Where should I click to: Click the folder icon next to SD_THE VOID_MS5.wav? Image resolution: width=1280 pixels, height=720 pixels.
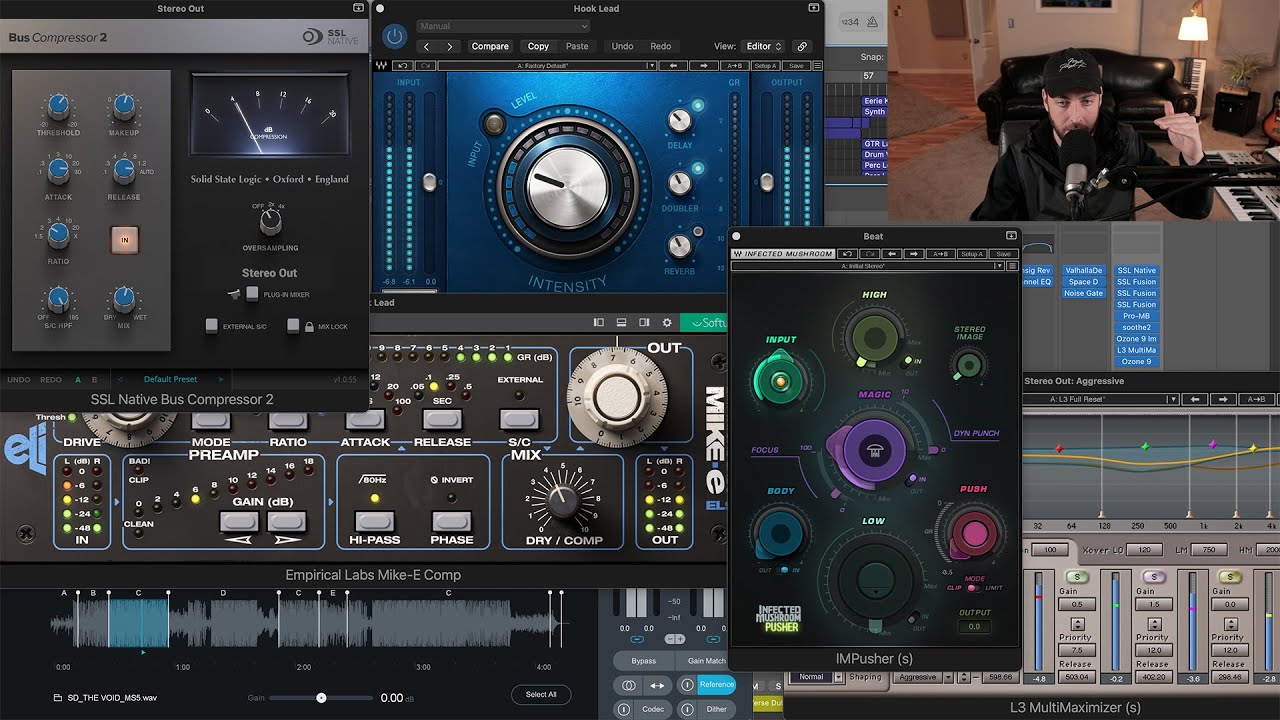58,698
